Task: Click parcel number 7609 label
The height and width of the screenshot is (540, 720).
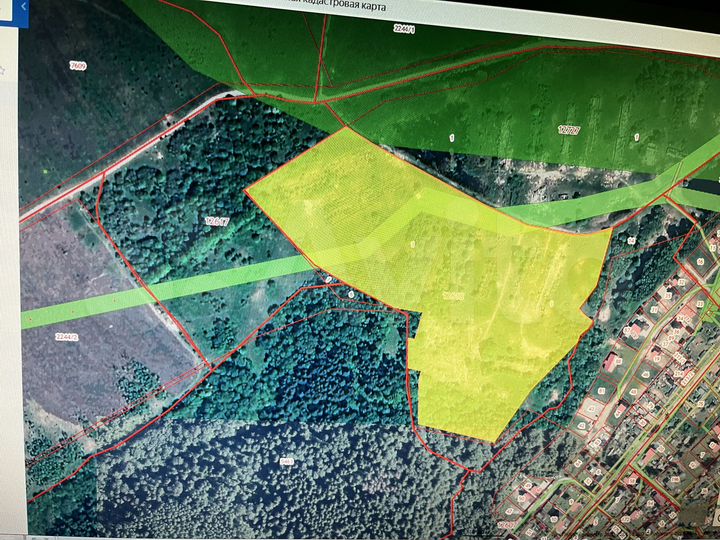Action: (77, 66)
